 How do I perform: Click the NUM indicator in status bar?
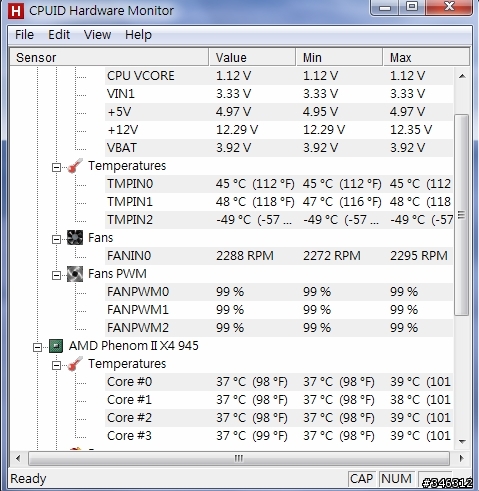(x=396, y=479)
